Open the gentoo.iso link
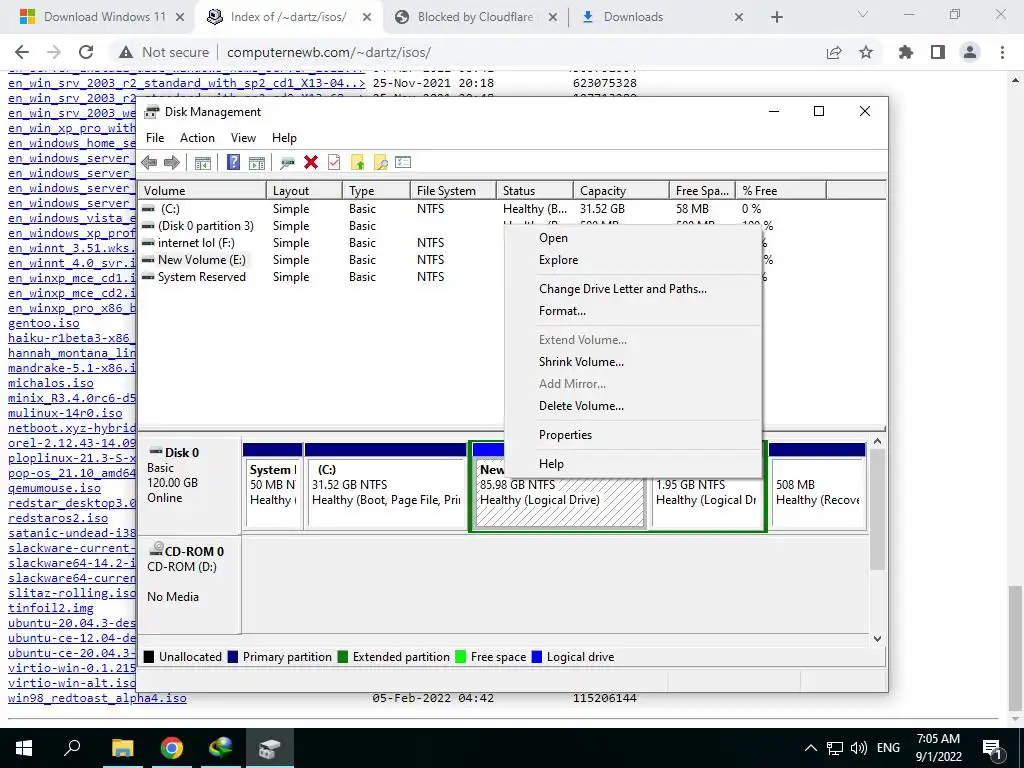The image size is (1024, 768). click(x=44, y=323)
